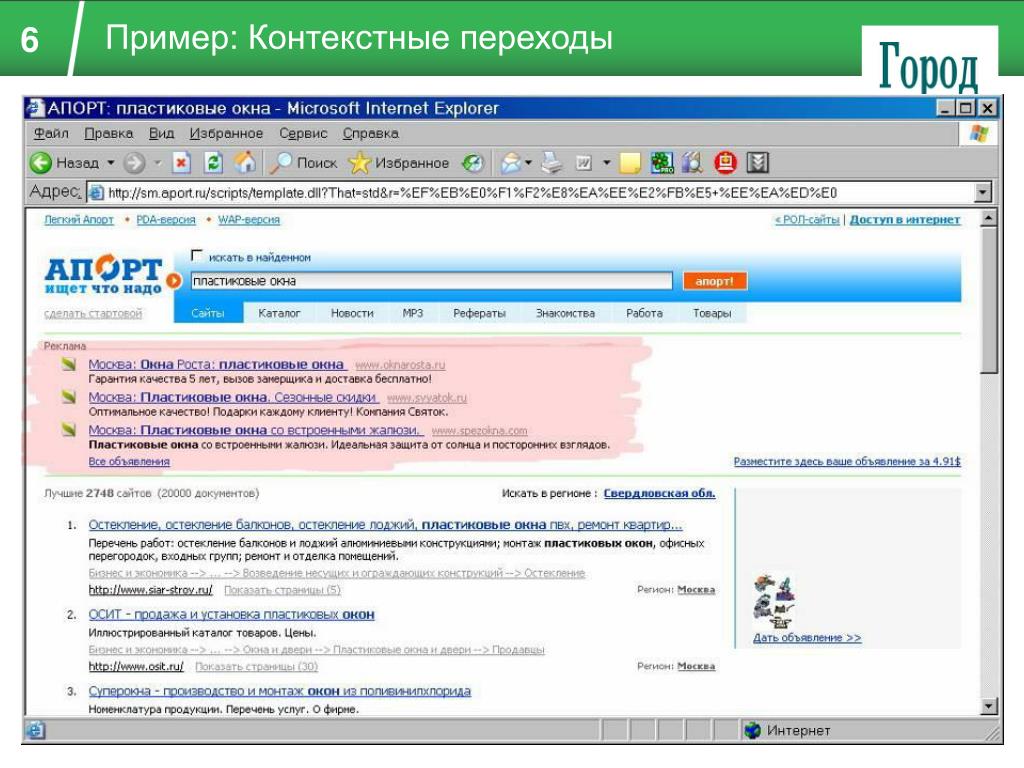Open the http://www.siar-stroy.ru/ link
The image size is (1024, 768).
(150, 590)
